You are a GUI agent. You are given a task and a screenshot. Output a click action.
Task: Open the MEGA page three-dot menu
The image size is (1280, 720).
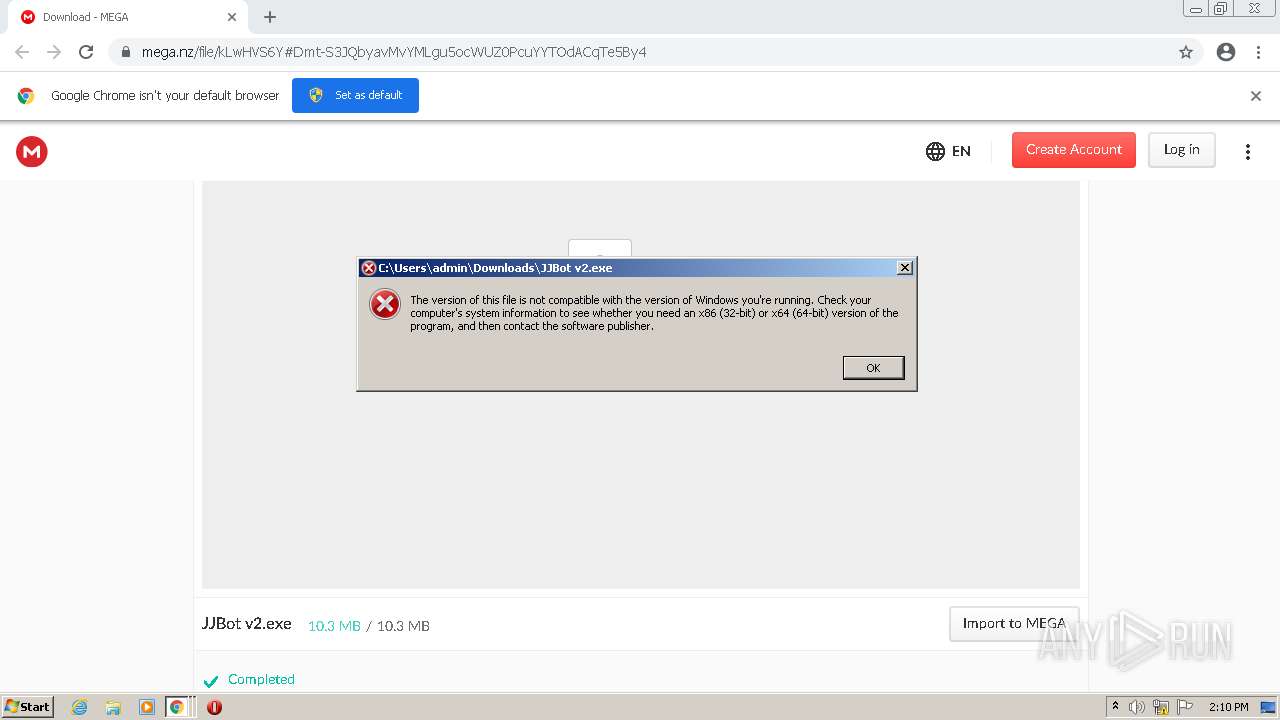coord(1247,151)
